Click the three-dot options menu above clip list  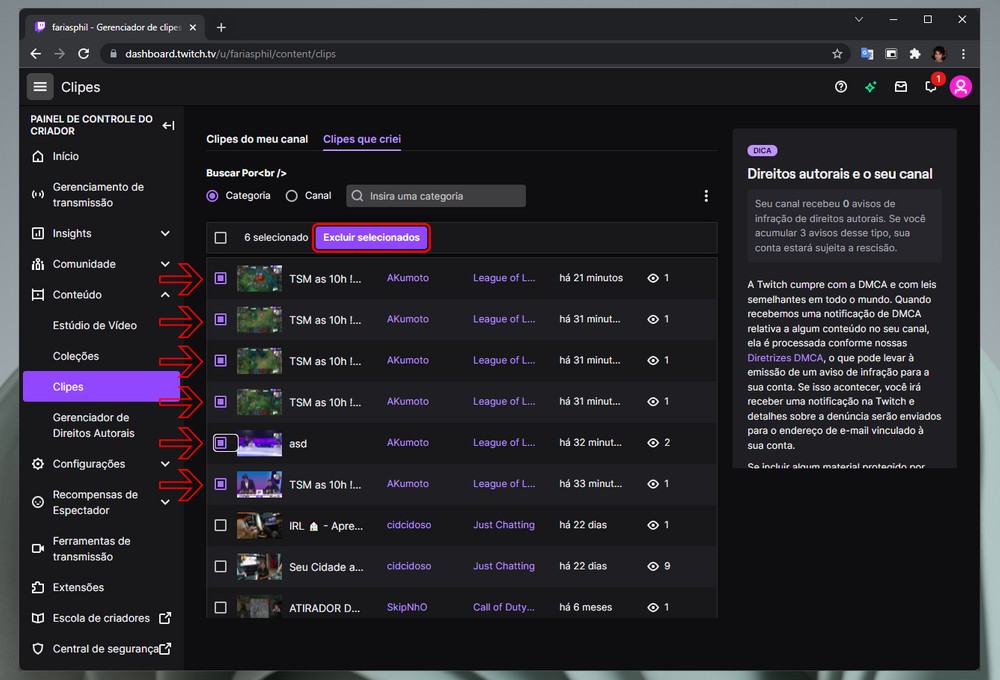tap(706, 196)
